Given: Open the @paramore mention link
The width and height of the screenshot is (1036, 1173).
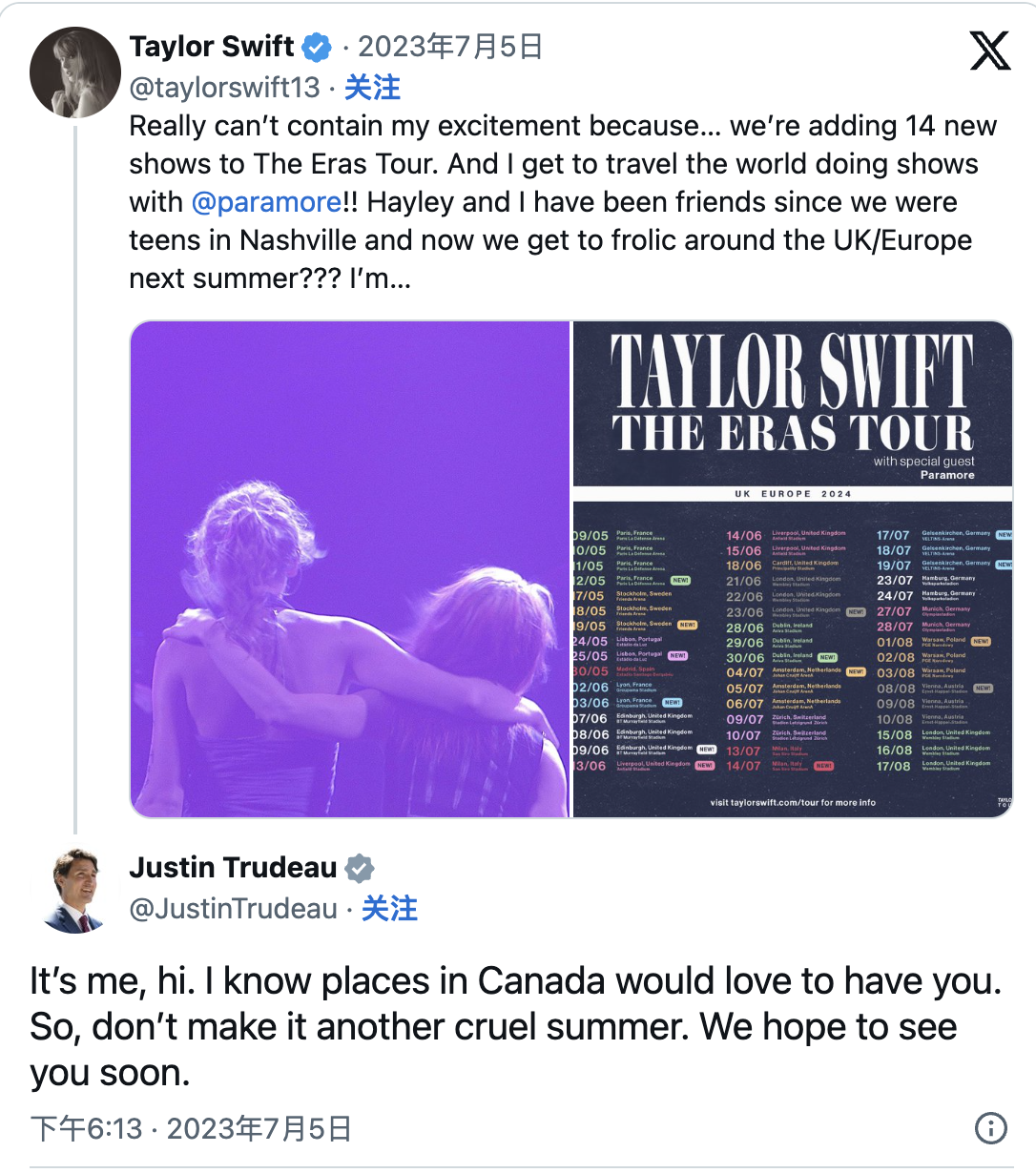Looking at the screenshot, I should point(266,202).
